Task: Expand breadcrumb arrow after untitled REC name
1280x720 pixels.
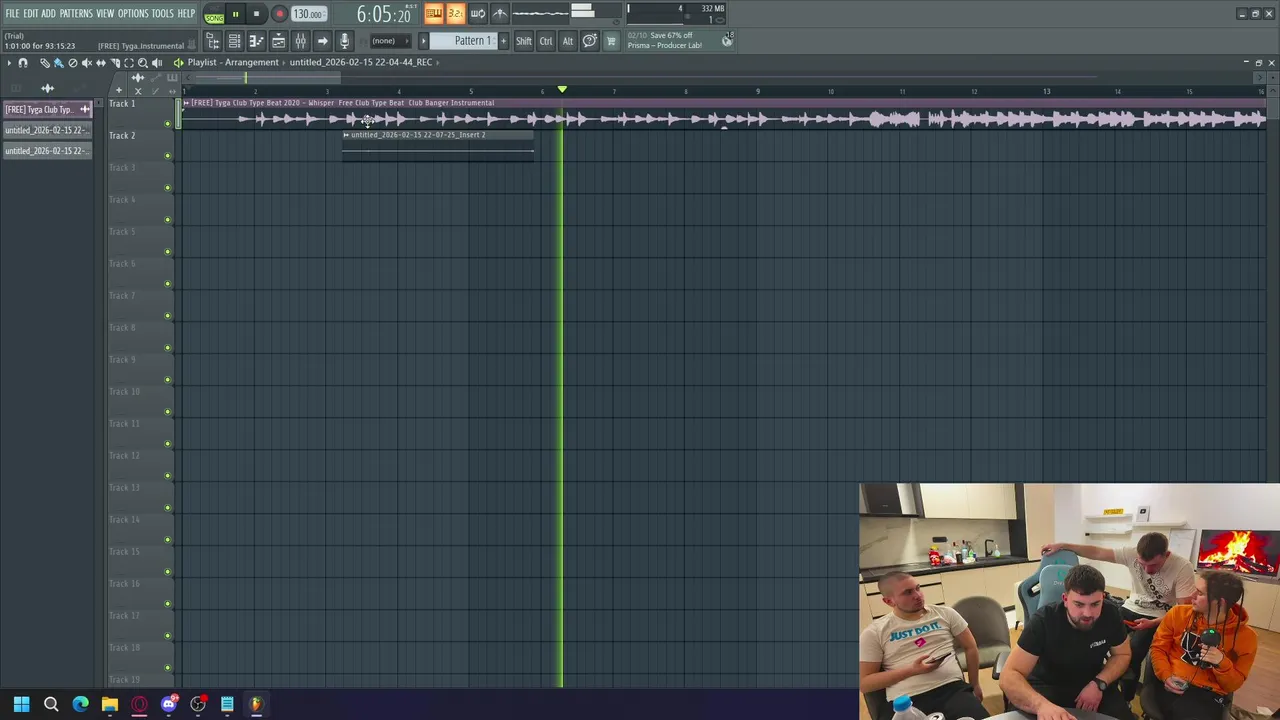Action: coord(438,62)
